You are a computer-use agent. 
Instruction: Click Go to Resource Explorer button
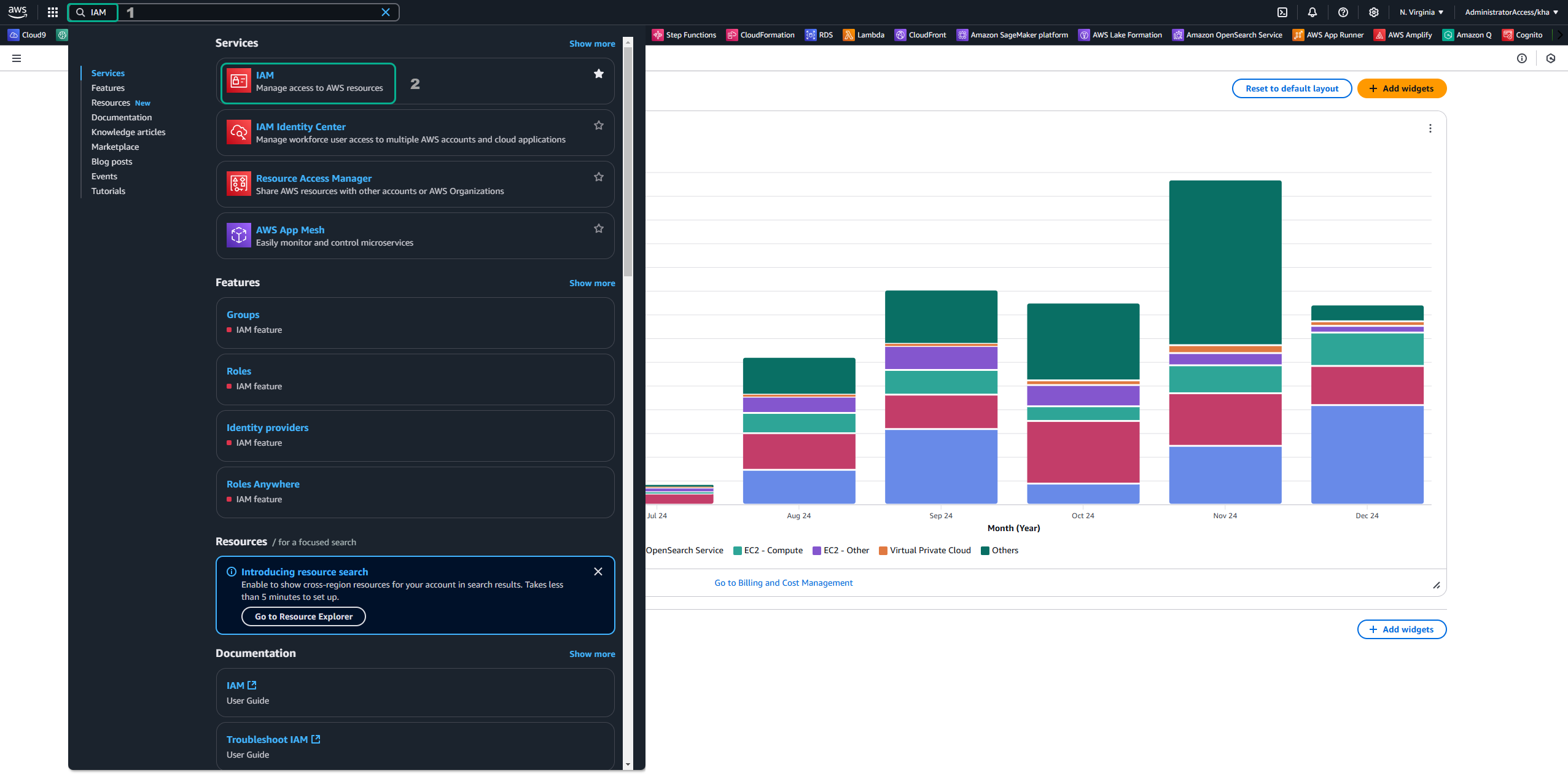(x=304, y=616)
